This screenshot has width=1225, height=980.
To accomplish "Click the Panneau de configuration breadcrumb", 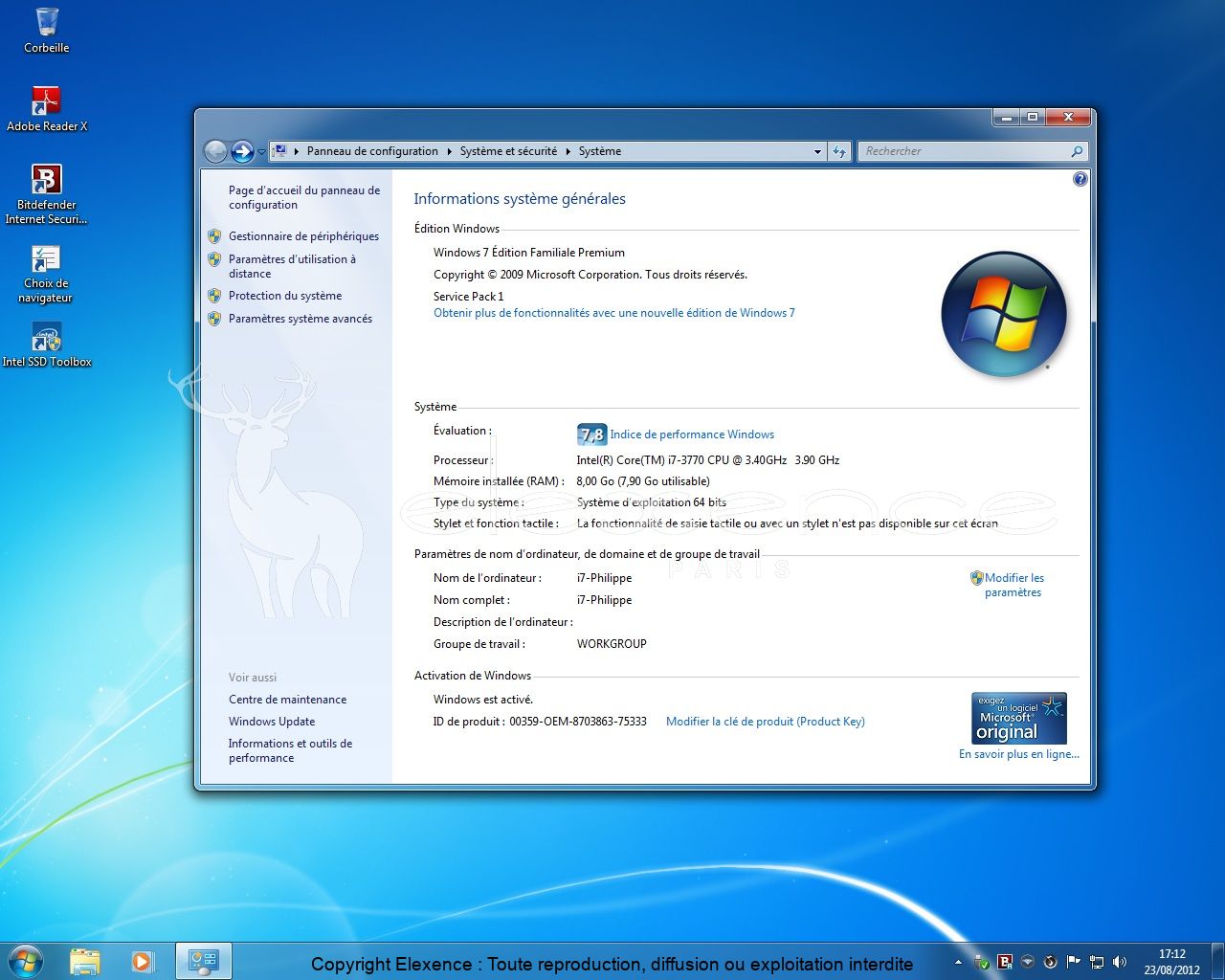I will [372, 151].
